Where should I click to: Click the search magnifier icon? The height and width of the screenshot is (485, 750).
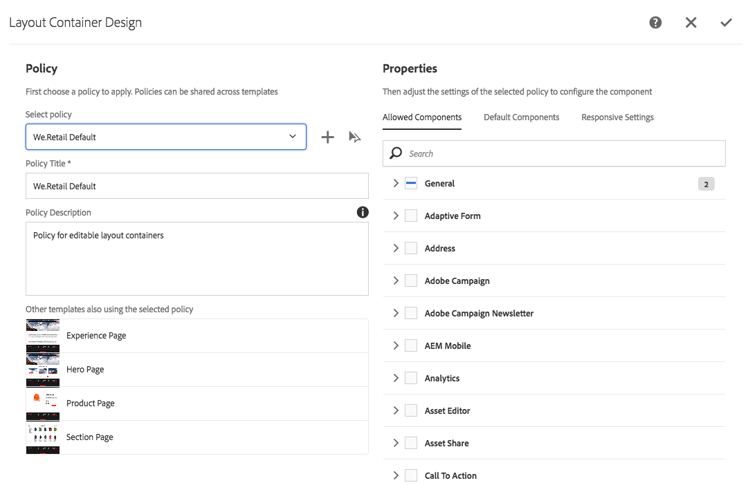coord(396,153)
